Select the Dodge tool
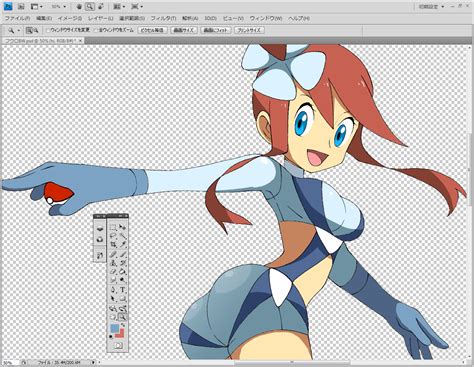Image resolution: width=474 pixels, height=367 pixels. (x=123, y=279)
